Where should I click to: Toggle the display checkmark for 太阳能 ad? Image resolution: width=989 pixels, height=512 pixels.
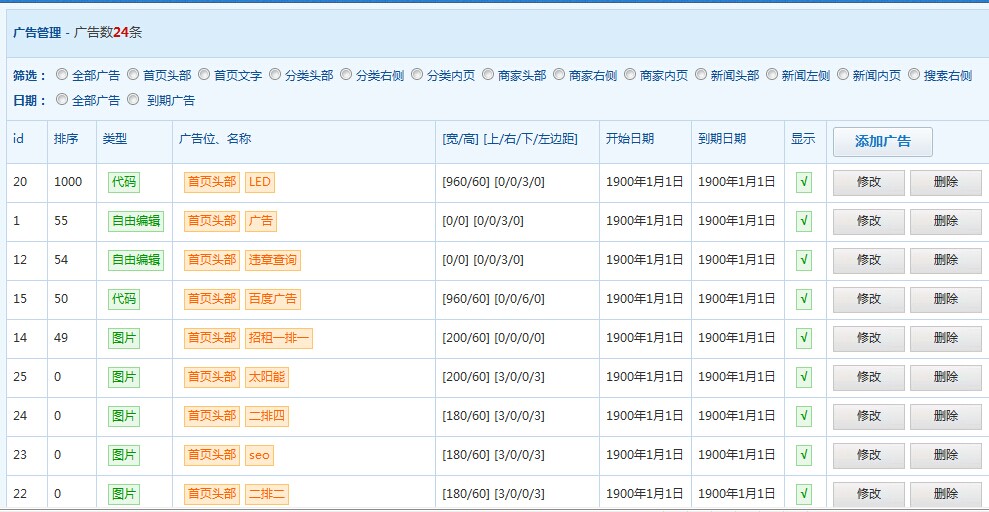(804, 377)
